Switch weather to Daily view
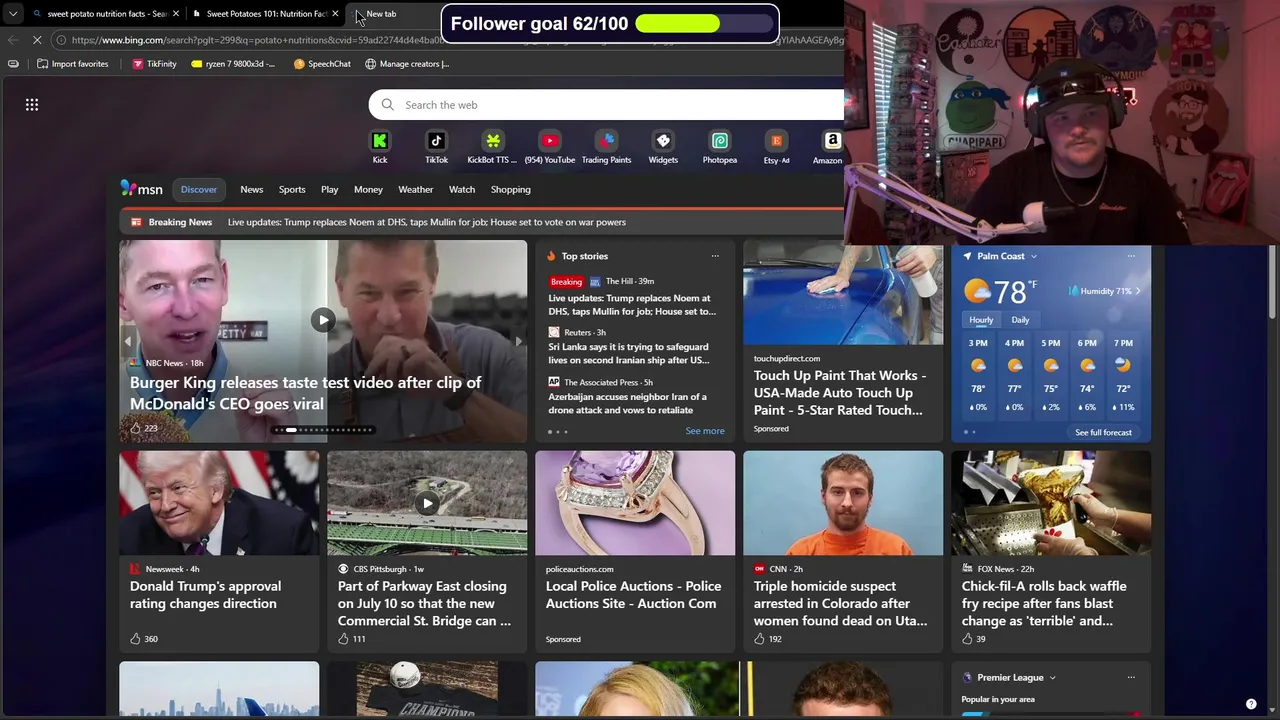Image resolution: width=1280 pixels, height=720 pixels. pyautogui.click(x=1020, y=320)
